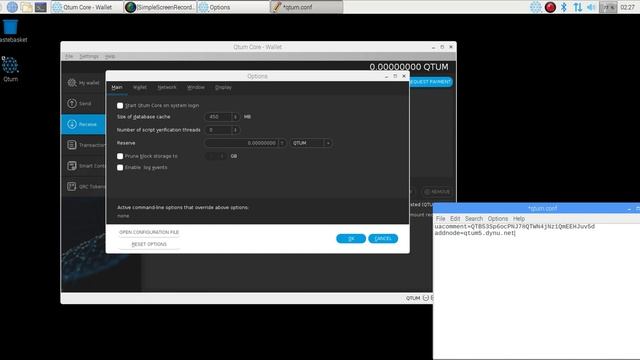Click the volume speaker tray icon

pos(591,7)
